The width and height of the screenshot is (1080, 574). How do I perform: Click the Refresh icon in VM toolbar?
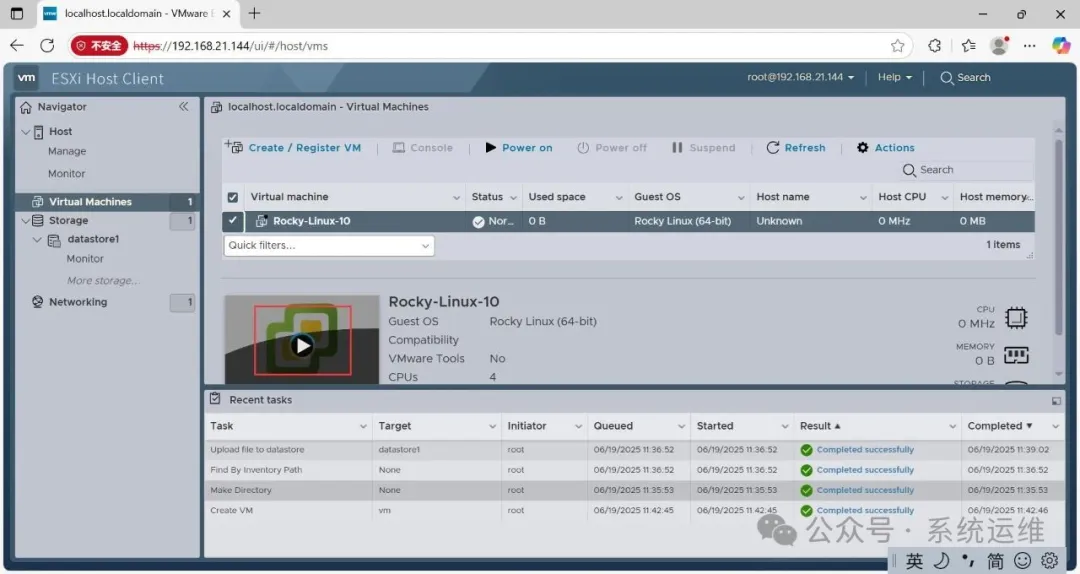pos(773,147)
